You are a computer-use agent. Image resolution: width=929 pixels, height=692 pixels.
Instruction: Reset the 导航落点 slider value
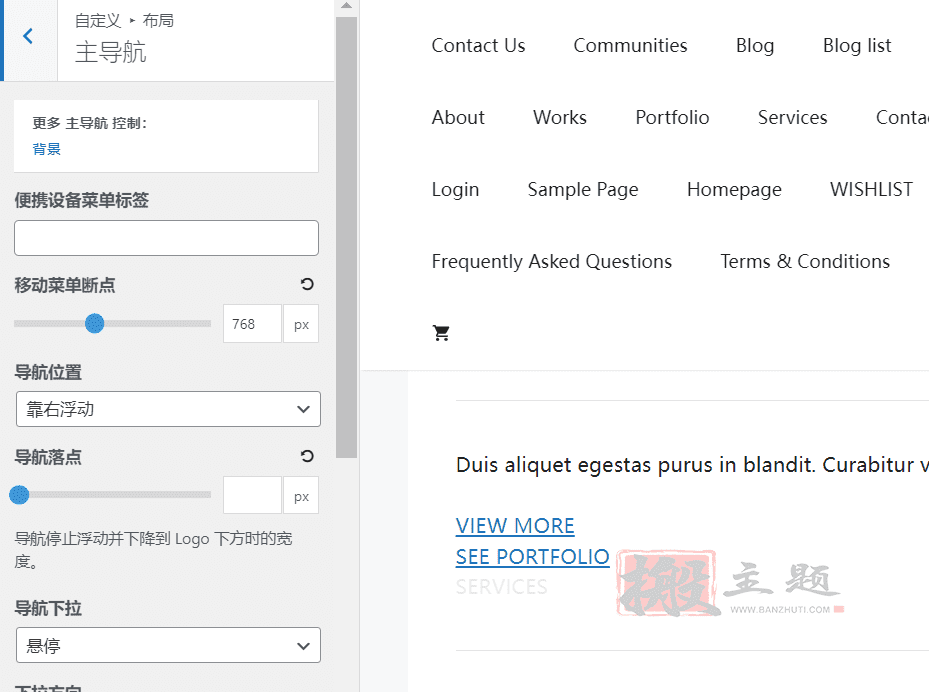coord(307,456)
